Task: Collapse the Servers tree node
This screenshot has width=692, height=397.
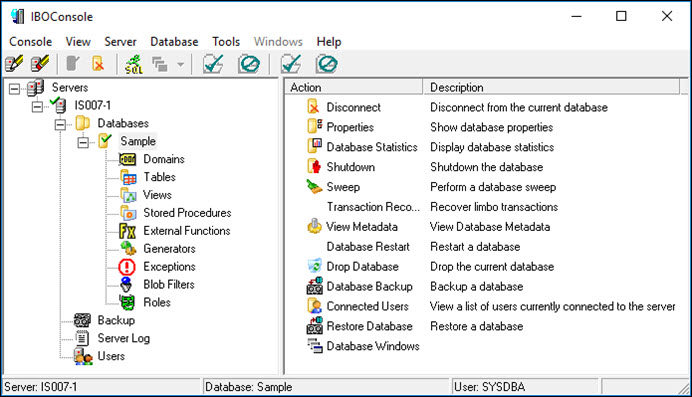Action: [x=15, y=89]
